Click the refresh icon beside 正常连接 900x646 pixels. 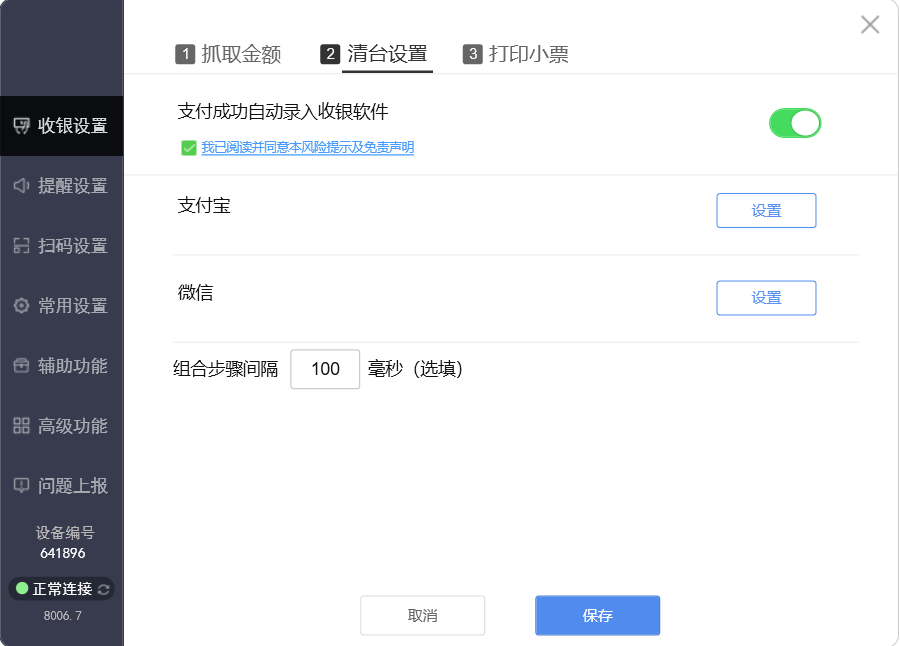point(104,589)
